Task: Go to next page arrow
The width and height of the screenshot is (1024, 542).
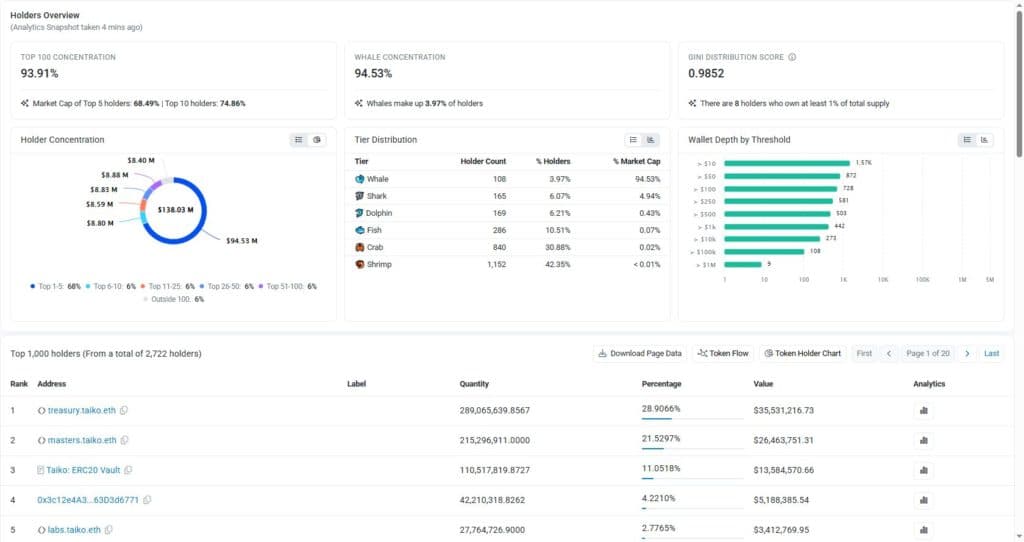Action: click(x=967, y=353)
